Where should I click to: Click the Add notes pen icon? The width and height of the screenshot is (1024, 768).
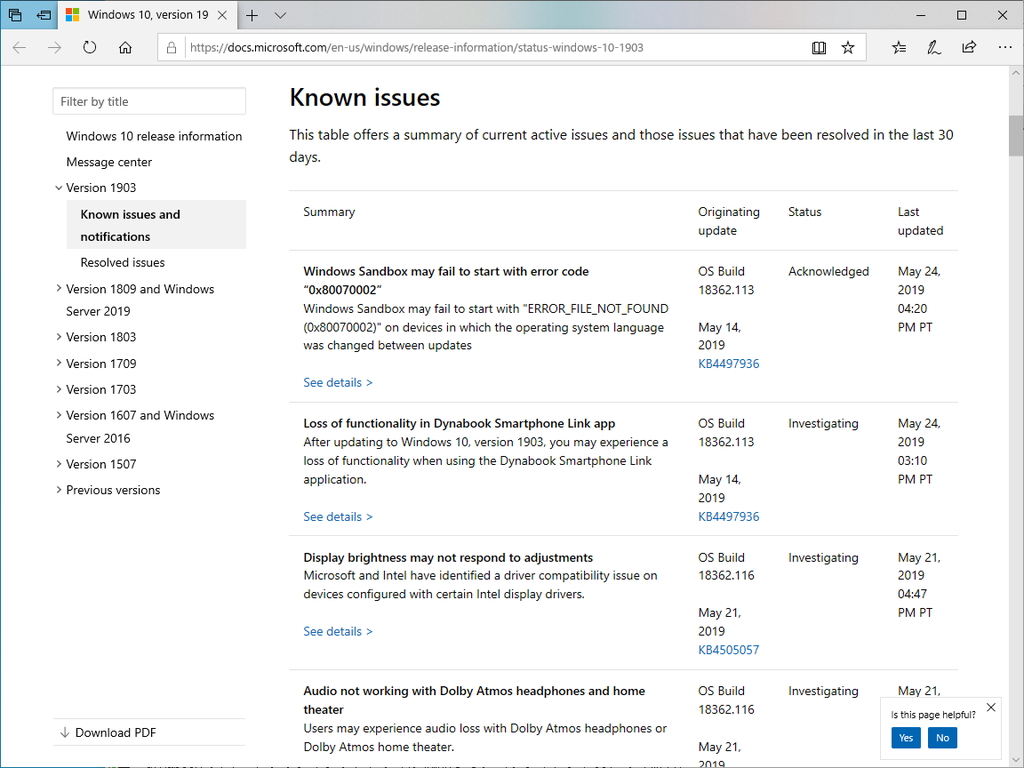pos(933,47)
